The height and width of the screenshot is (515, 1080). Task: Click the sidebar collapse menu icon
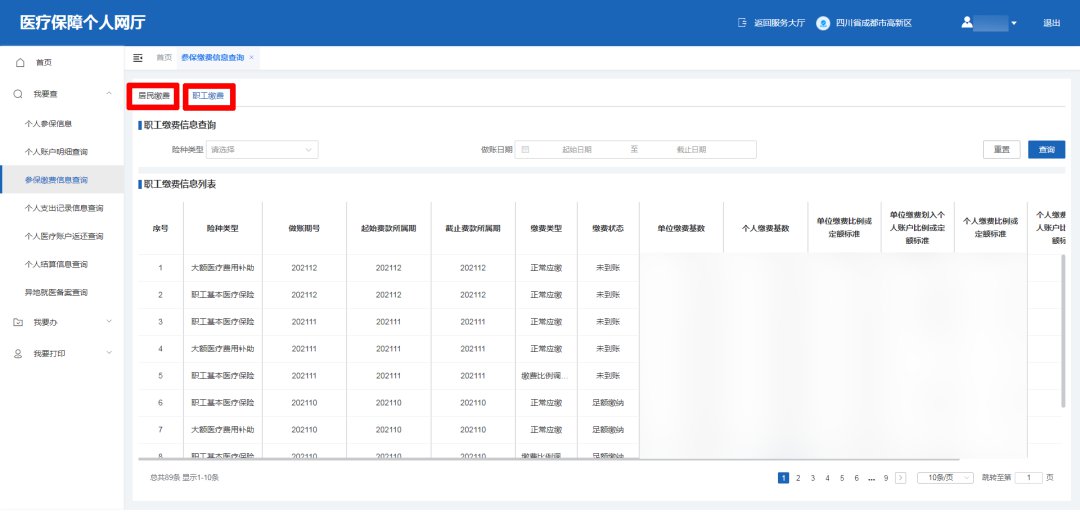point(138,58)
